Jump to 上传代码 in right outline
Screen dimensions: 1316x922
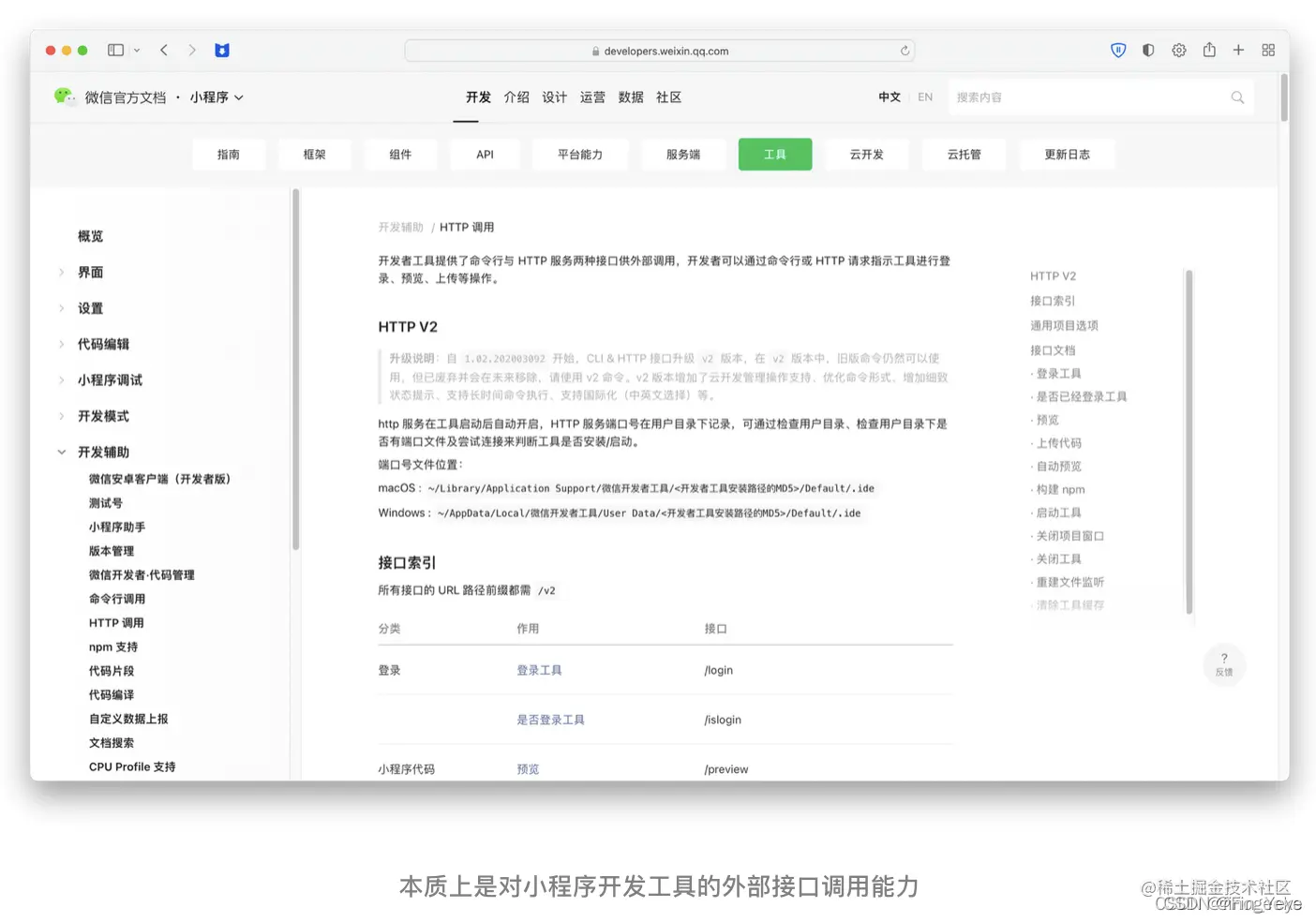point(1058,443)
